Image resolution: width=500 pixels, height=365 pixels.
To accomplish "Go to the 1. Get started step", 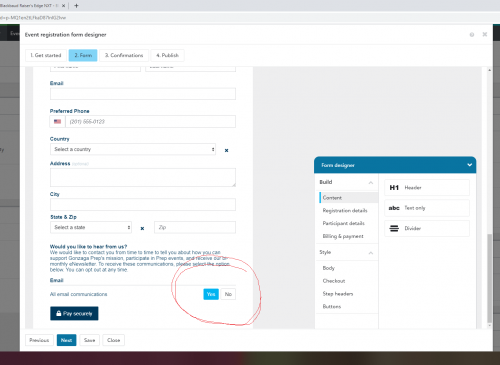I will coord(46,55).
